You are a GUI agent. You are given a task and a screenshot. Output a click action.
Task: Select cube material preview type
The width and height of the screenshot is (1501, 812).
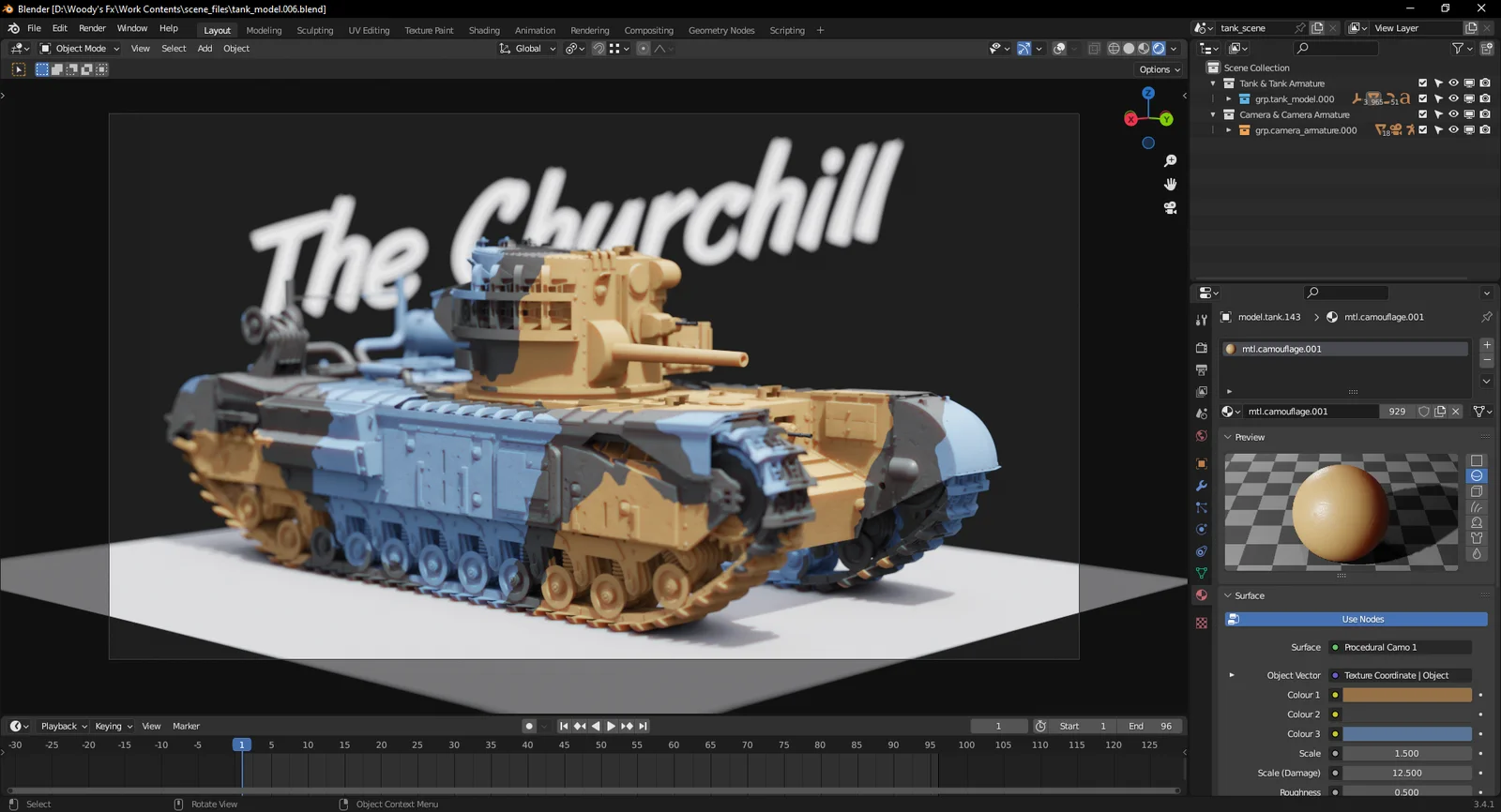[x=1477, y=491]
